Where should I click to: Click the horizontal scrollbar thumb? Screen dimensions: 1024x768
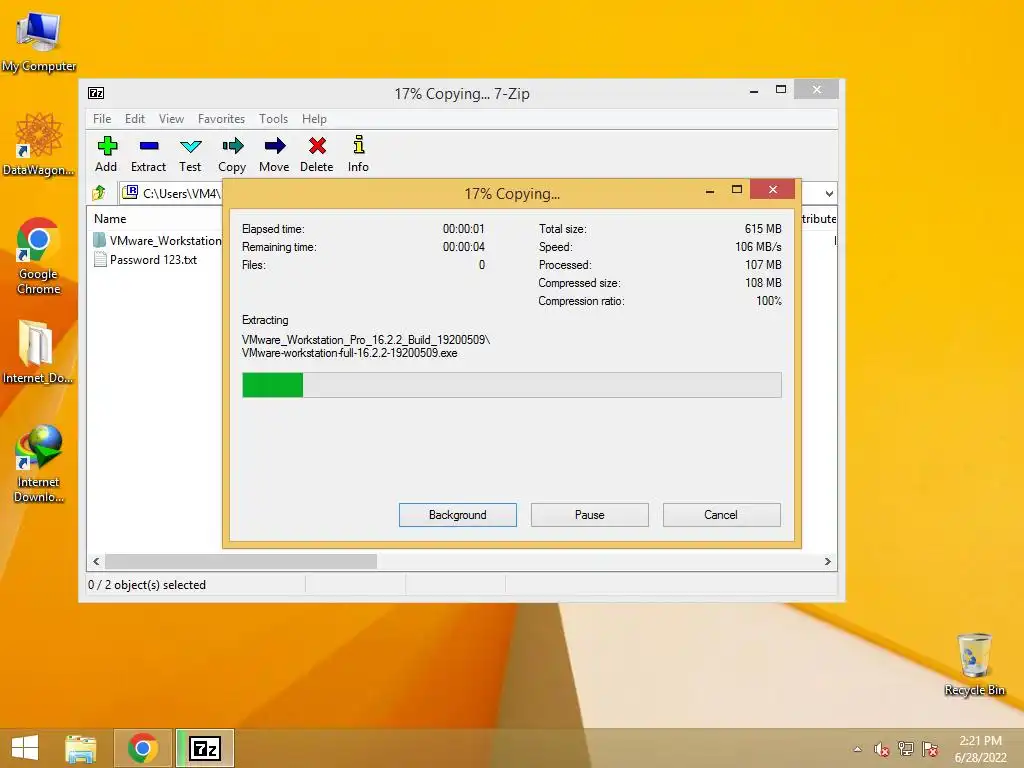click(x=241, y=561)
